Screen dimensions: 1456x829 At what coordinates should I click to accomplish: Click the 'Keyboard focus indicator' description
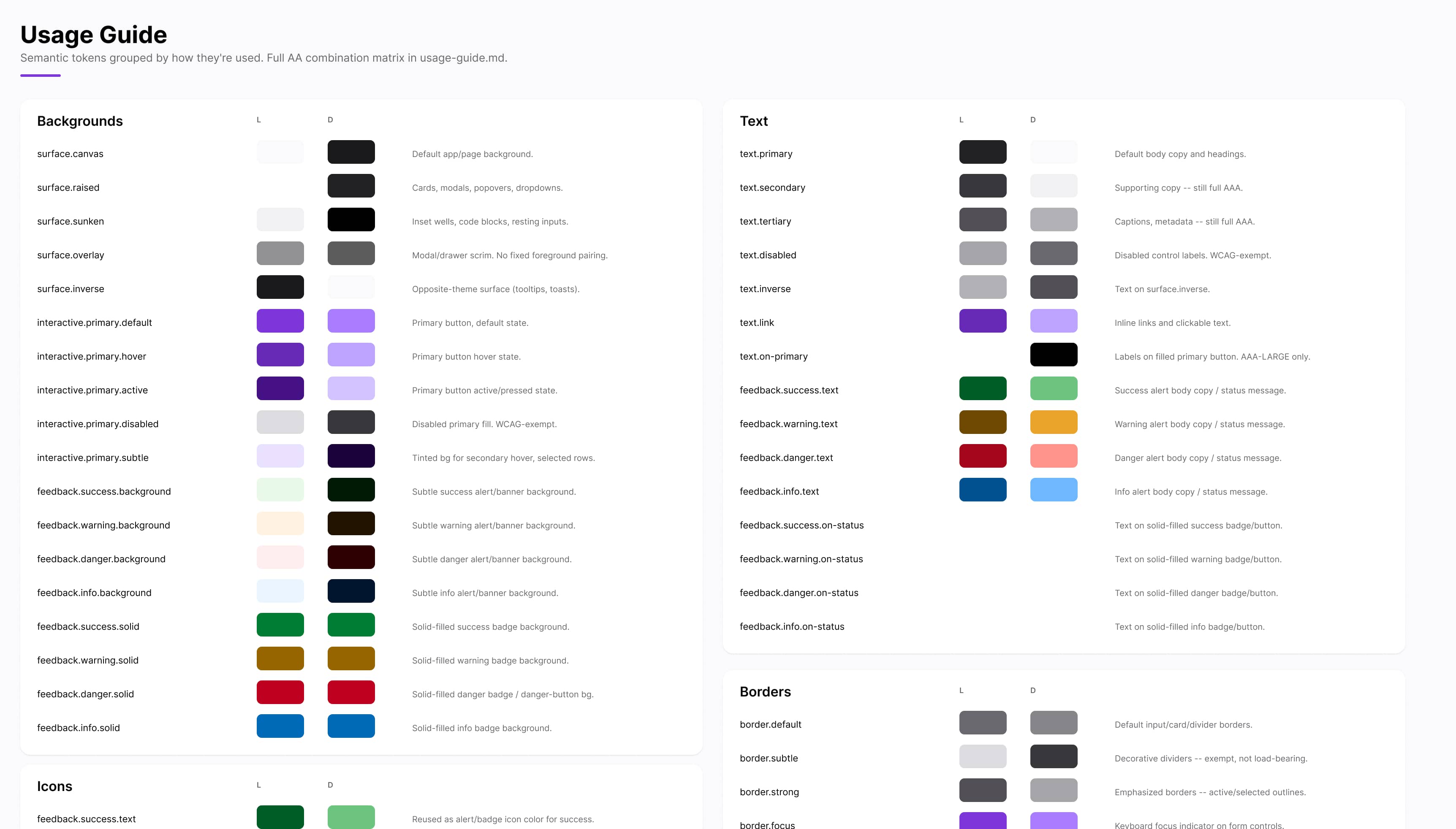[1199, 825]
